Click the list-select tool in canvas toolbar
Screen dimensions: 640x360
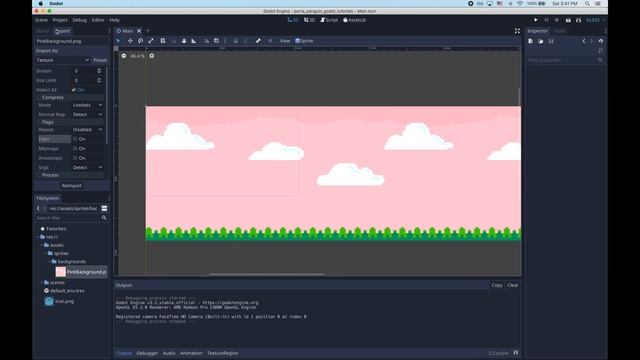[x=163, y=41]
